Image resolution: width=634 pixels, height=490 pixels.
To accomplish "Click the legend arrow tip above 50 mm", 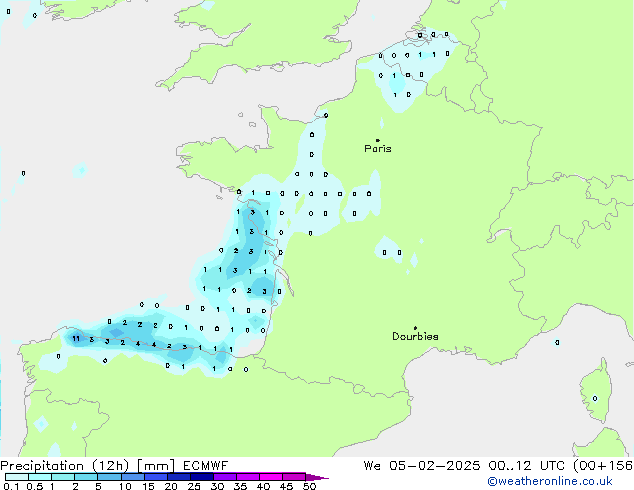I will coord(317,478).
